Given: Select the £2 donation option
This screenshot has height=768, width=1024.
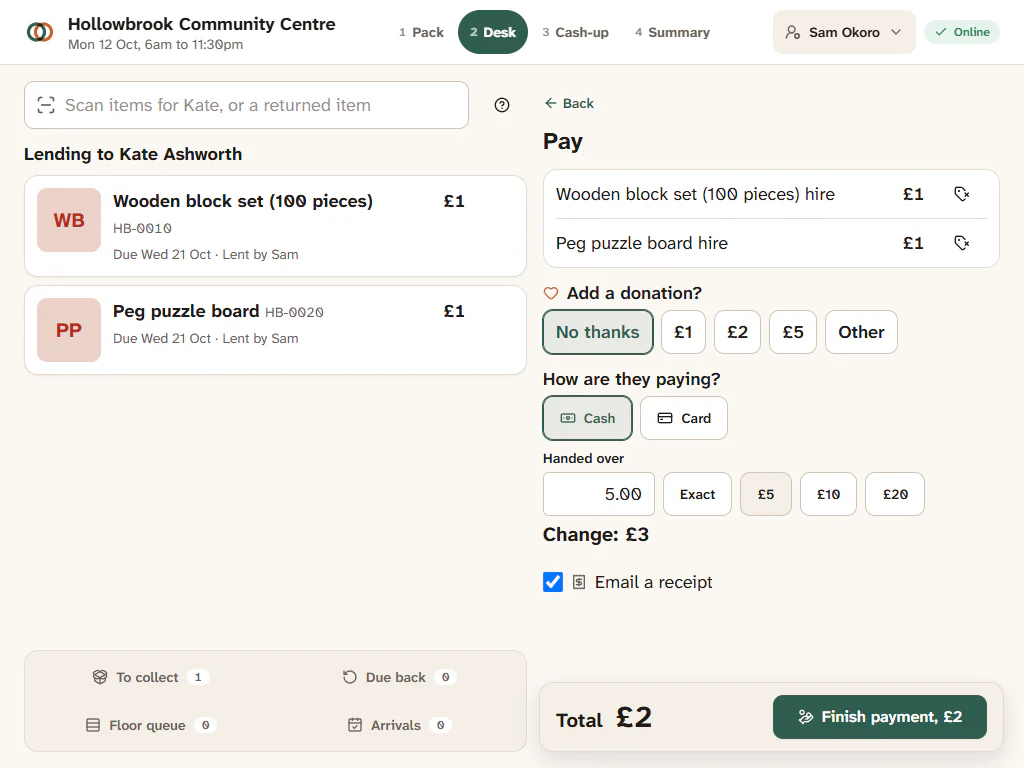Looking at the screenshot, I should (737, 332).
